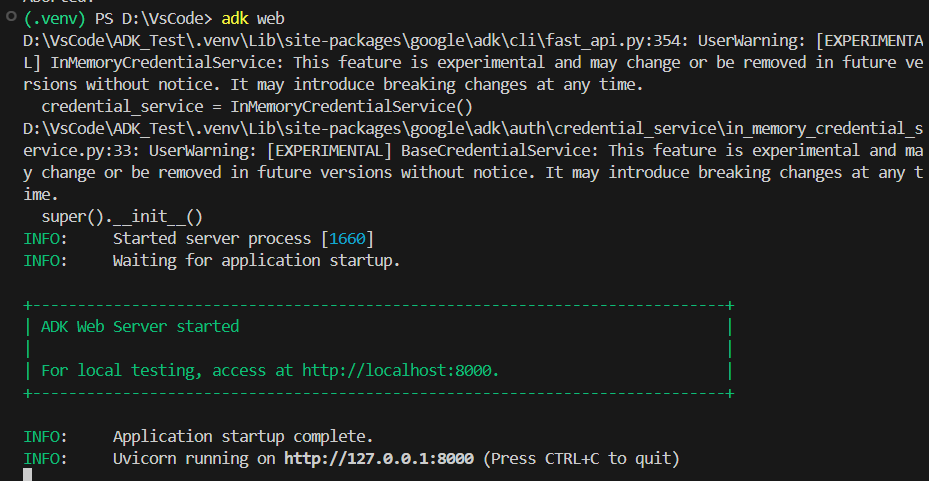Open the http://localhost:8000 link

click(399, 370)
